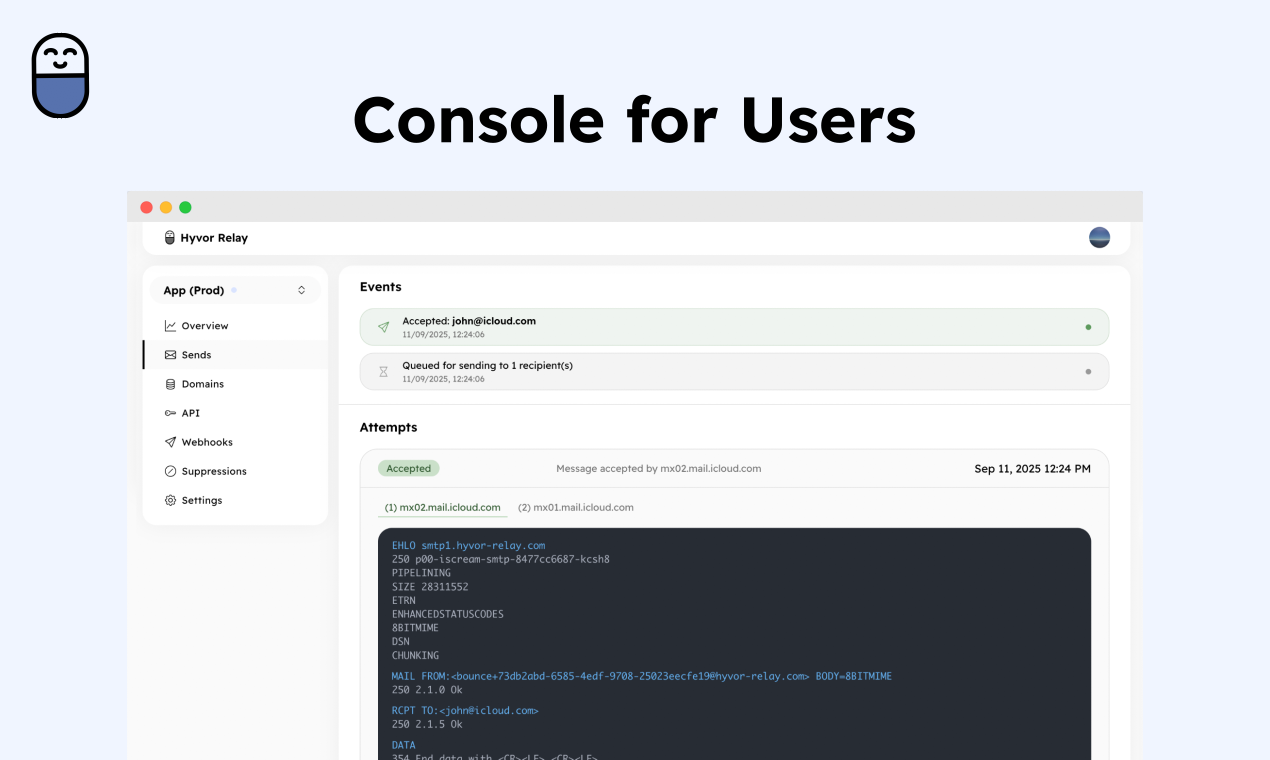Click the Webhooks paper plane icon
The height and width of the screenshot is (760, 1270).
point(170,442)
